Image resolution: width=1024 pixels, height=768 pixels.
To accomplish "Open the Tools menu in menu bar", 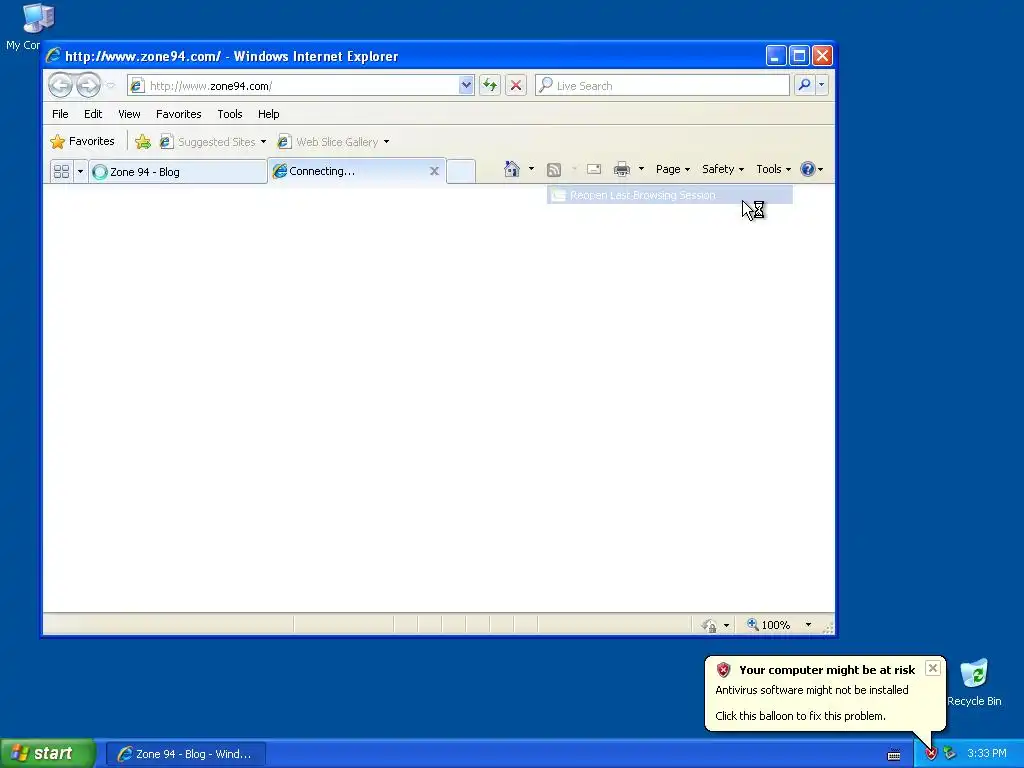I will point(230,114).
